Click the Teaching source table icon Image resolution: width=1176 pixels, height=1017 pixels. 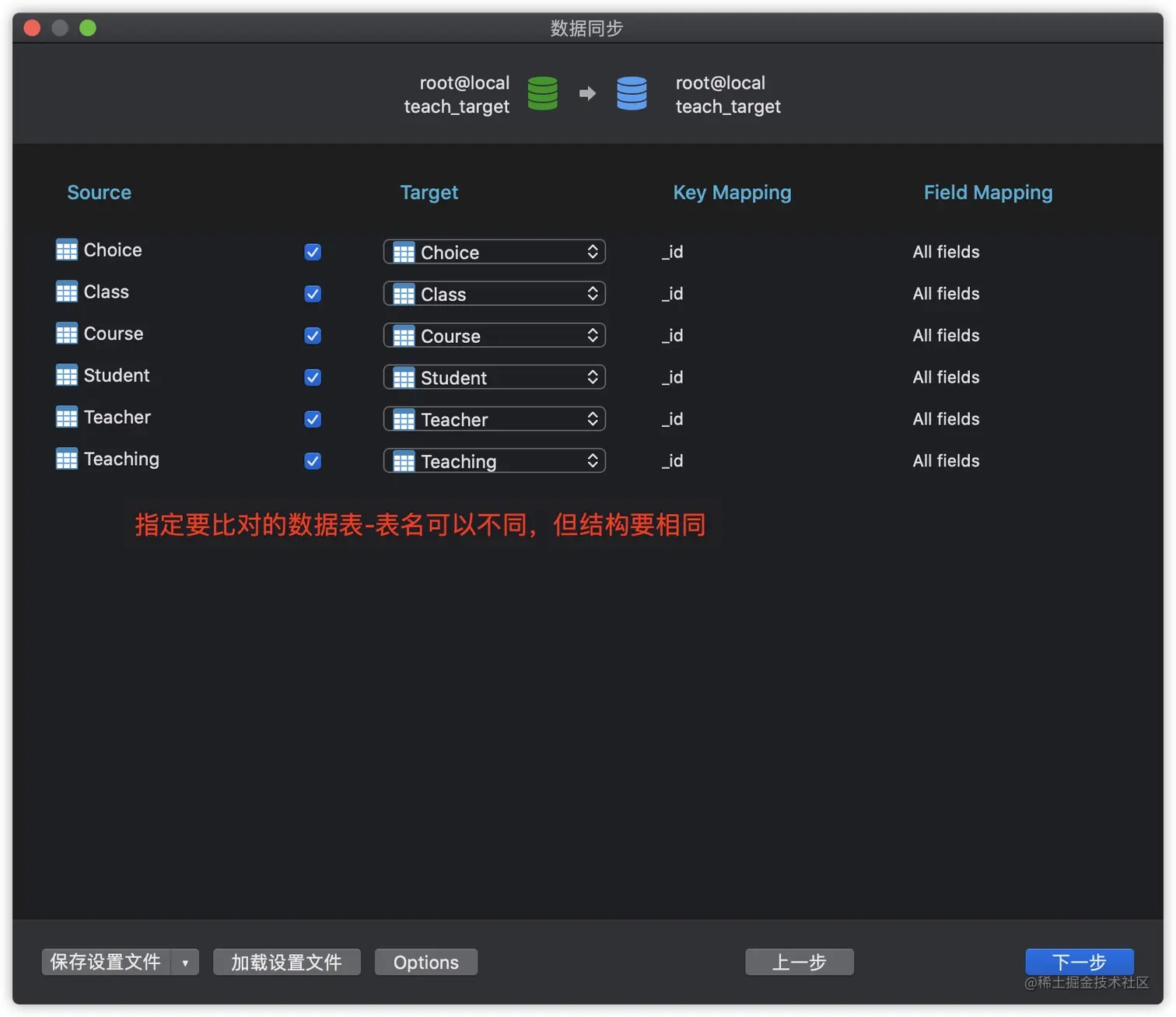67,459
